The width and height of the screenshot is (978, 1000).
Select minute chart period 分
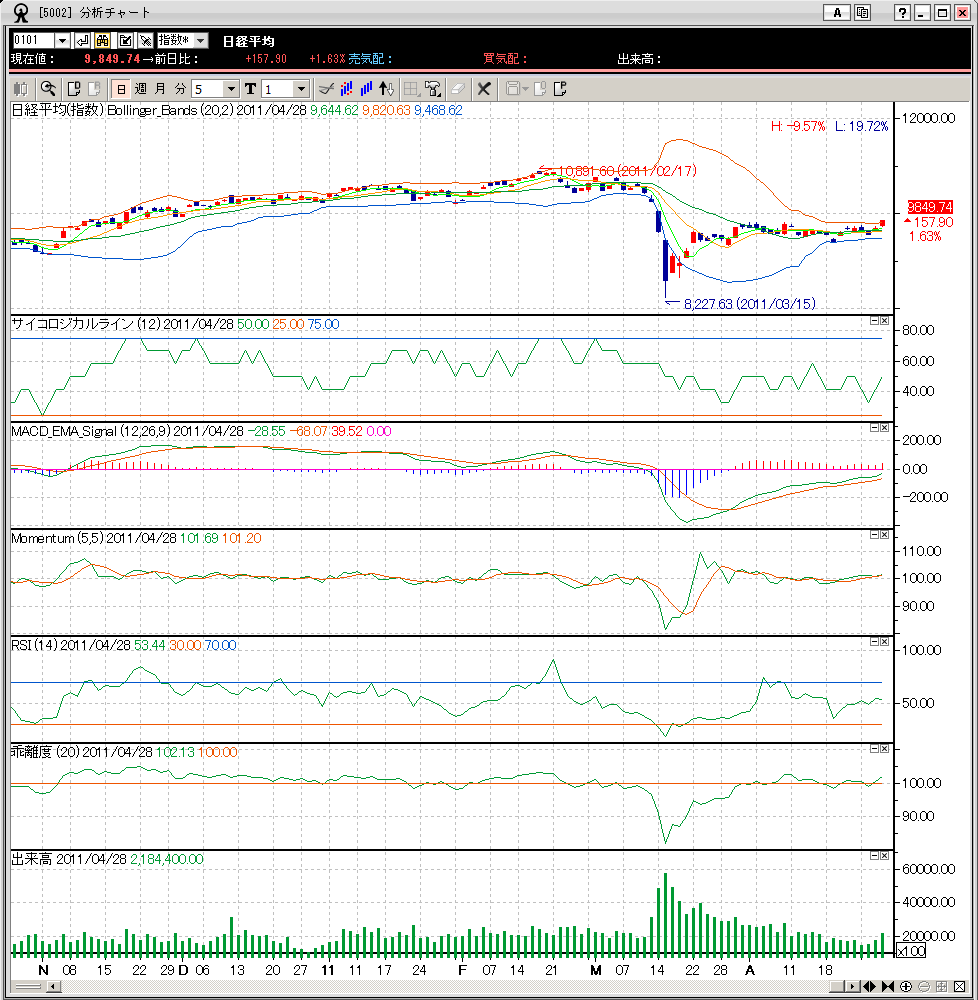(x=180, y=88)
